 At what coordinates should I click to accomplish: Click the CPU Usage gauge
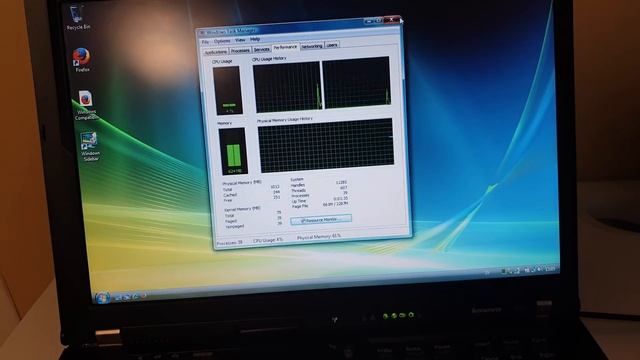point(228,90)
